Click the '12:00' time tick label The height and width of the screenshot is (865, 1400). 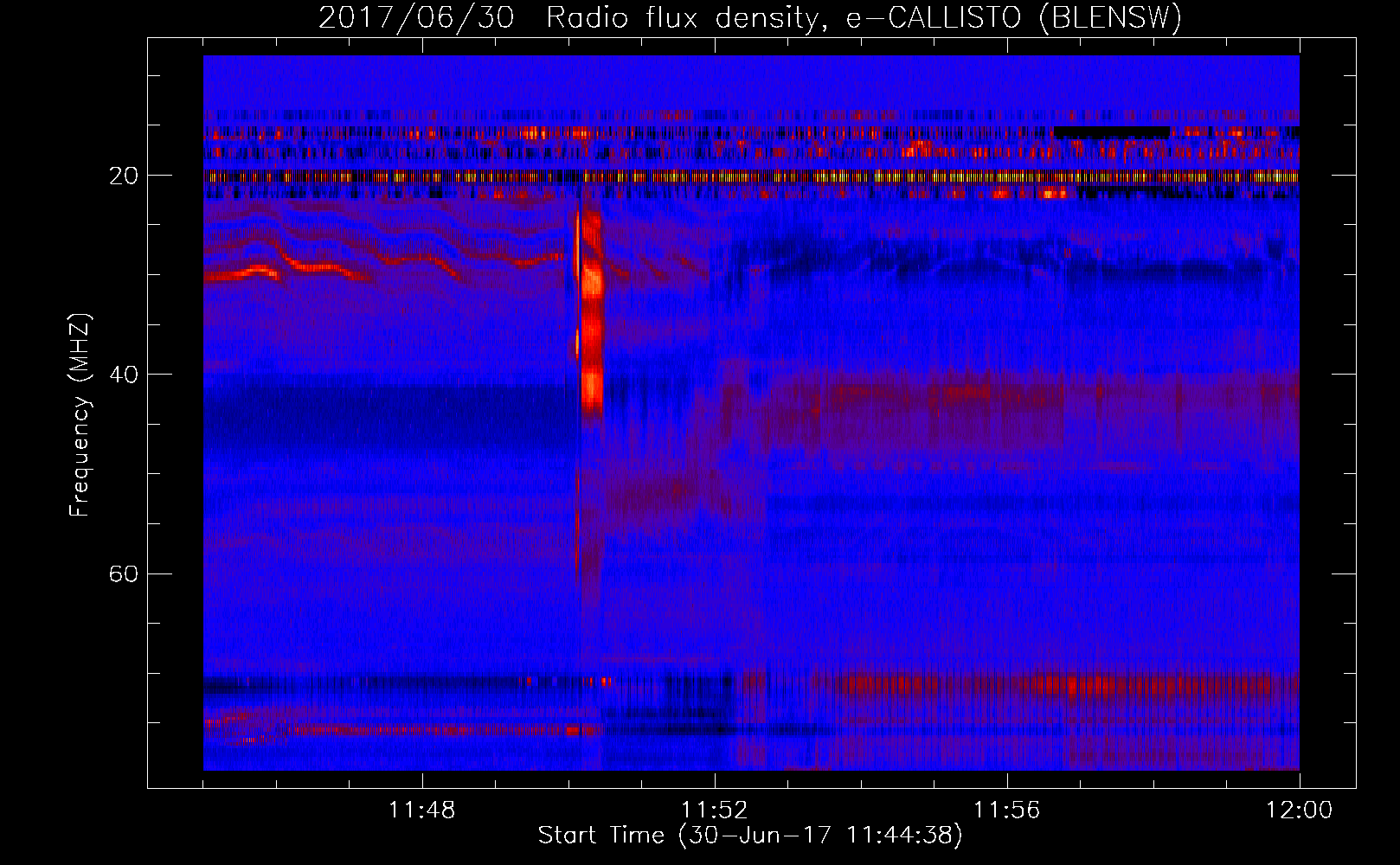[1300, 811]
